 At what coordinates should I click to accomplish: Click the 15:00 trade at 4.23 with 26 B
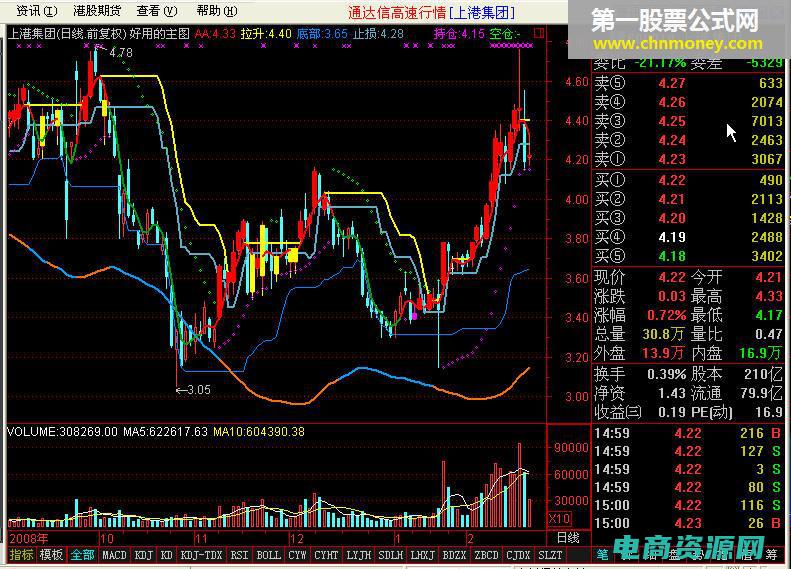688,523
